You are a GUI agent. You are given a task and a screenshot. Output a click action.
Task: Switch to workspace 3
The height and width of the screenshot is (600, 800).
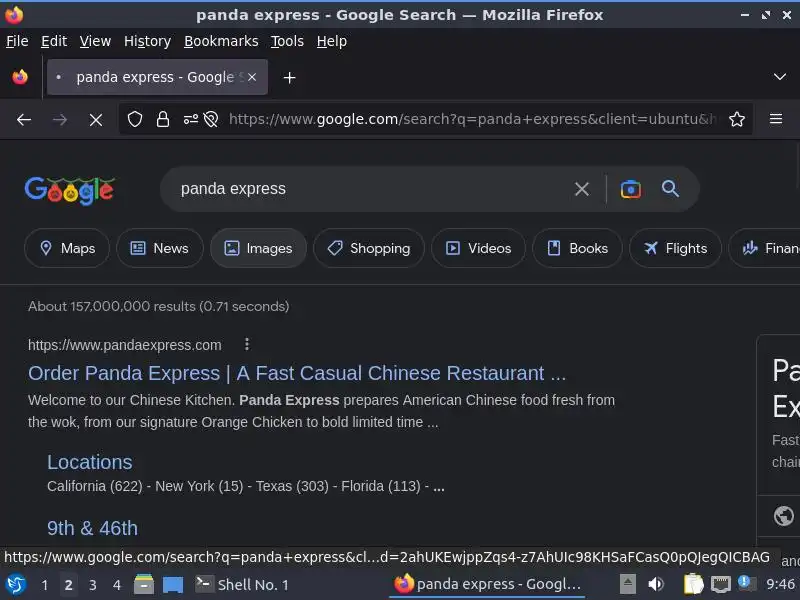(93, 585)
